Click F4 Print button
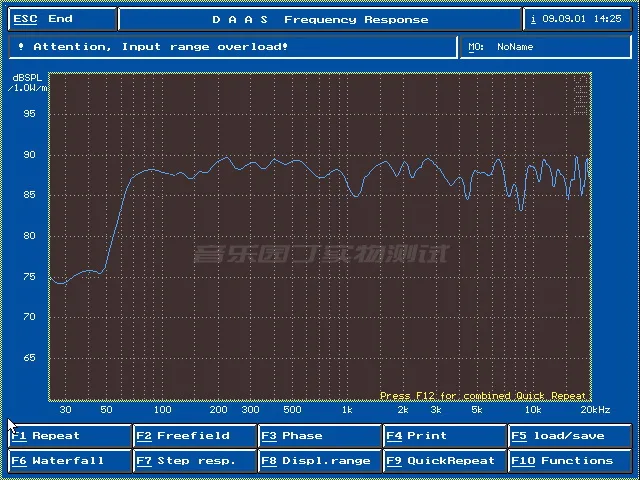This screenshot has height=480, width=640. [x=445, y=436]
